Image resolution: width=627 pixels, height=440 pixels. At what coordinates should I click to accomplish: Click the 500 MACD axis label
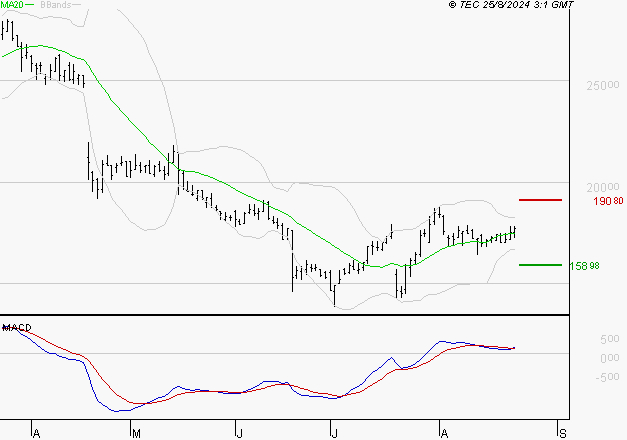[x=610, y=340]
